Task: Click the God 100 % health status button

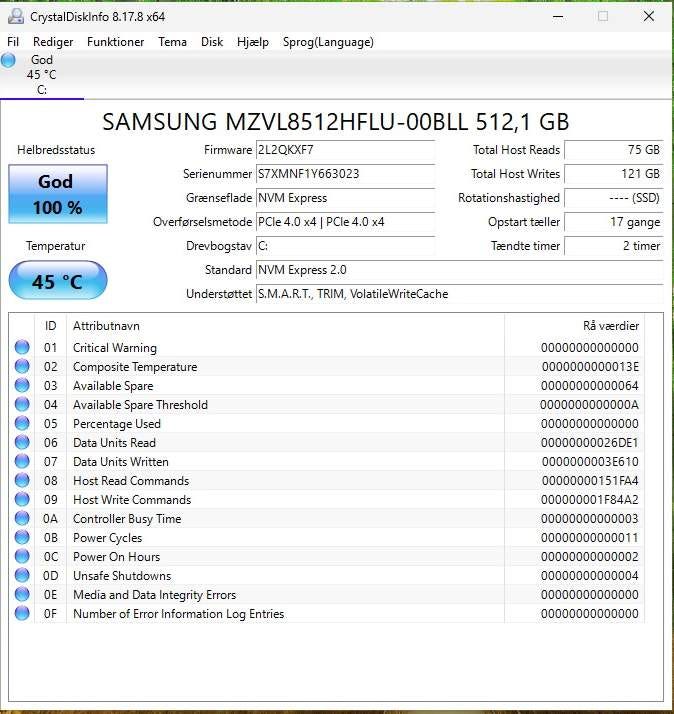Action: 56,194
